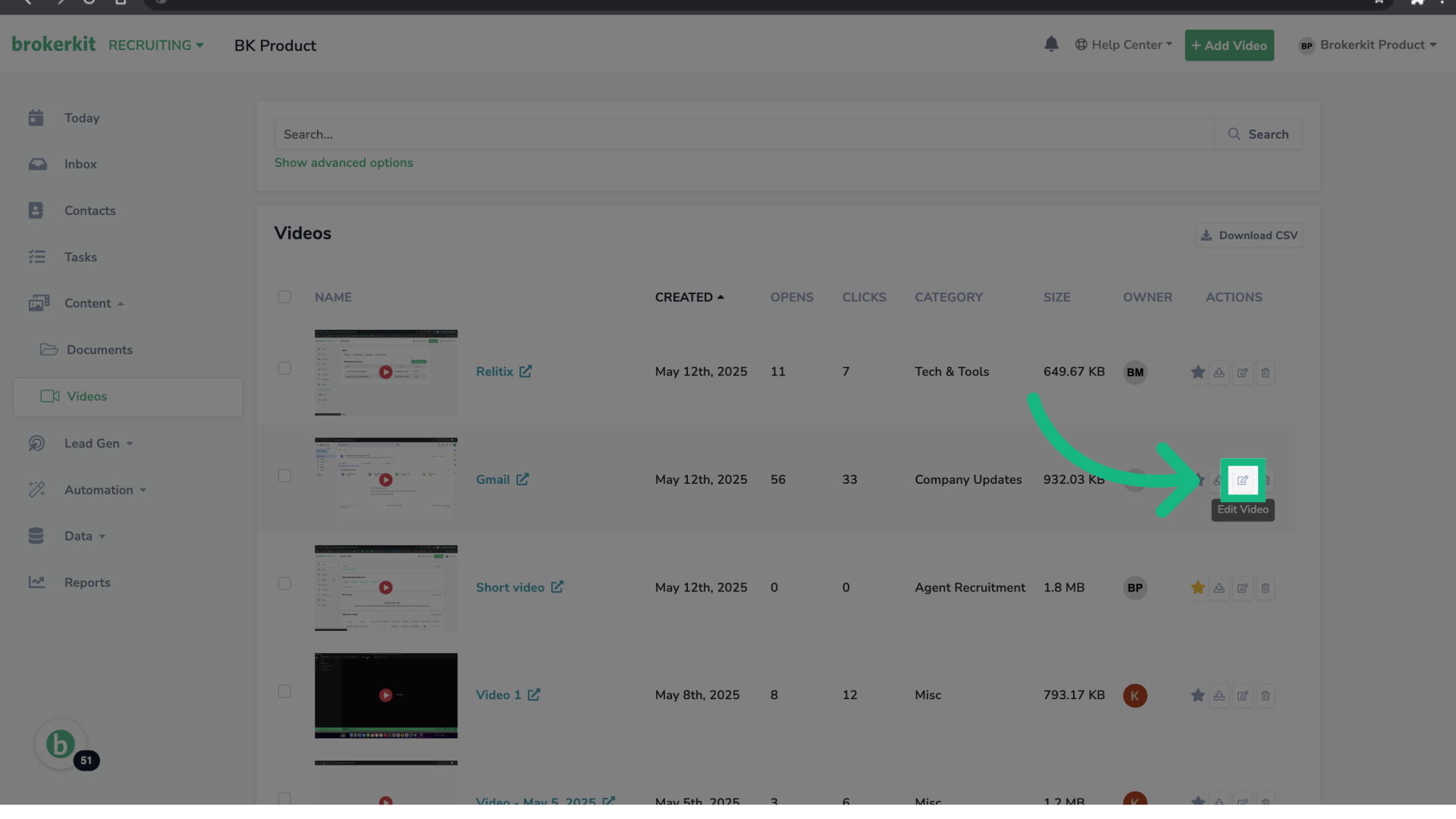
Task: Click Show advanced options link
Action: click(344, 163)
